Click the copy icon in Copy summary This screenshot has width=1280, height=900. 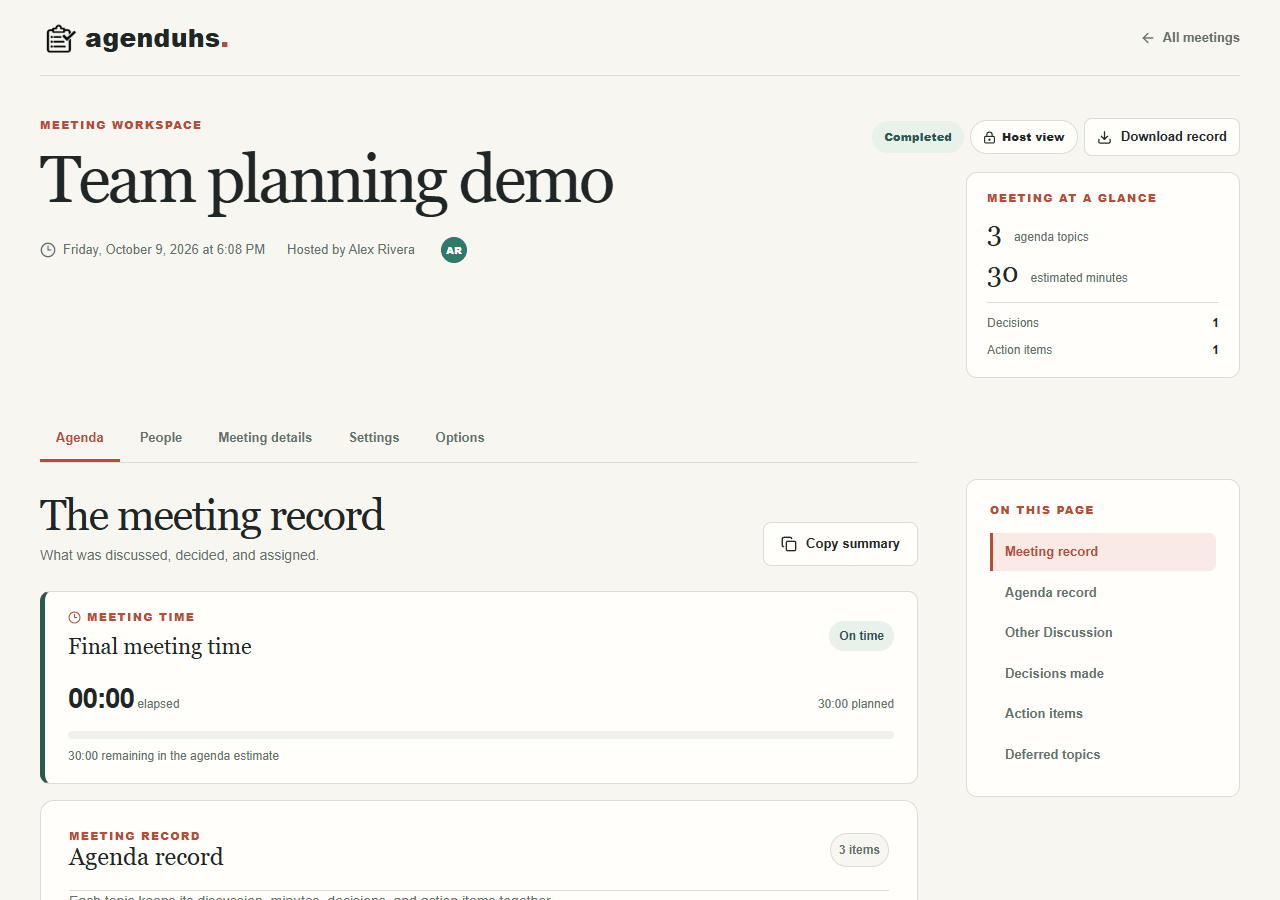[789, 544]
